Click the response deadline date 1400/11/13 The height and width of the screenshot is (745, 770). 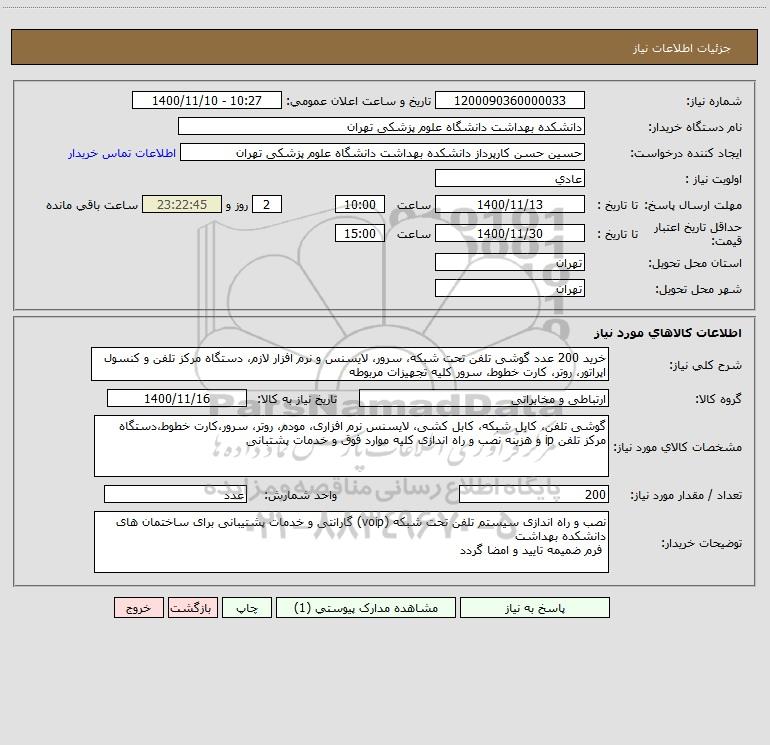(510, 204)
